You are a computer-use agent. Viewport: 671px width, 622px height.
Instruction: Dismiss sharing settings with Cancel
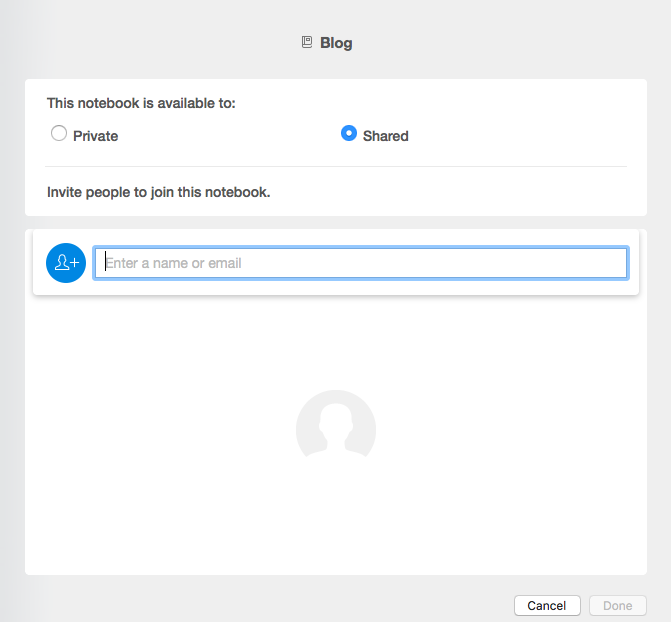click(547, 605)
